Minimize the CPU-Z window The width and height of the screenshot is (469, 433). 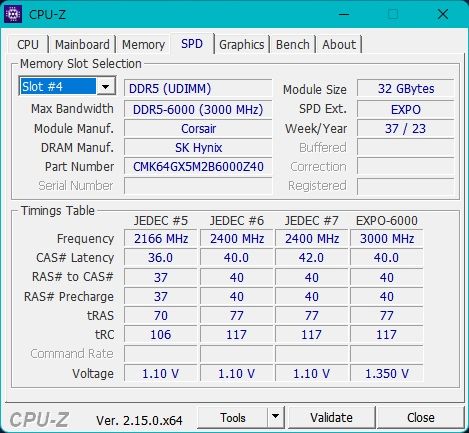click(x=344, y=14)
